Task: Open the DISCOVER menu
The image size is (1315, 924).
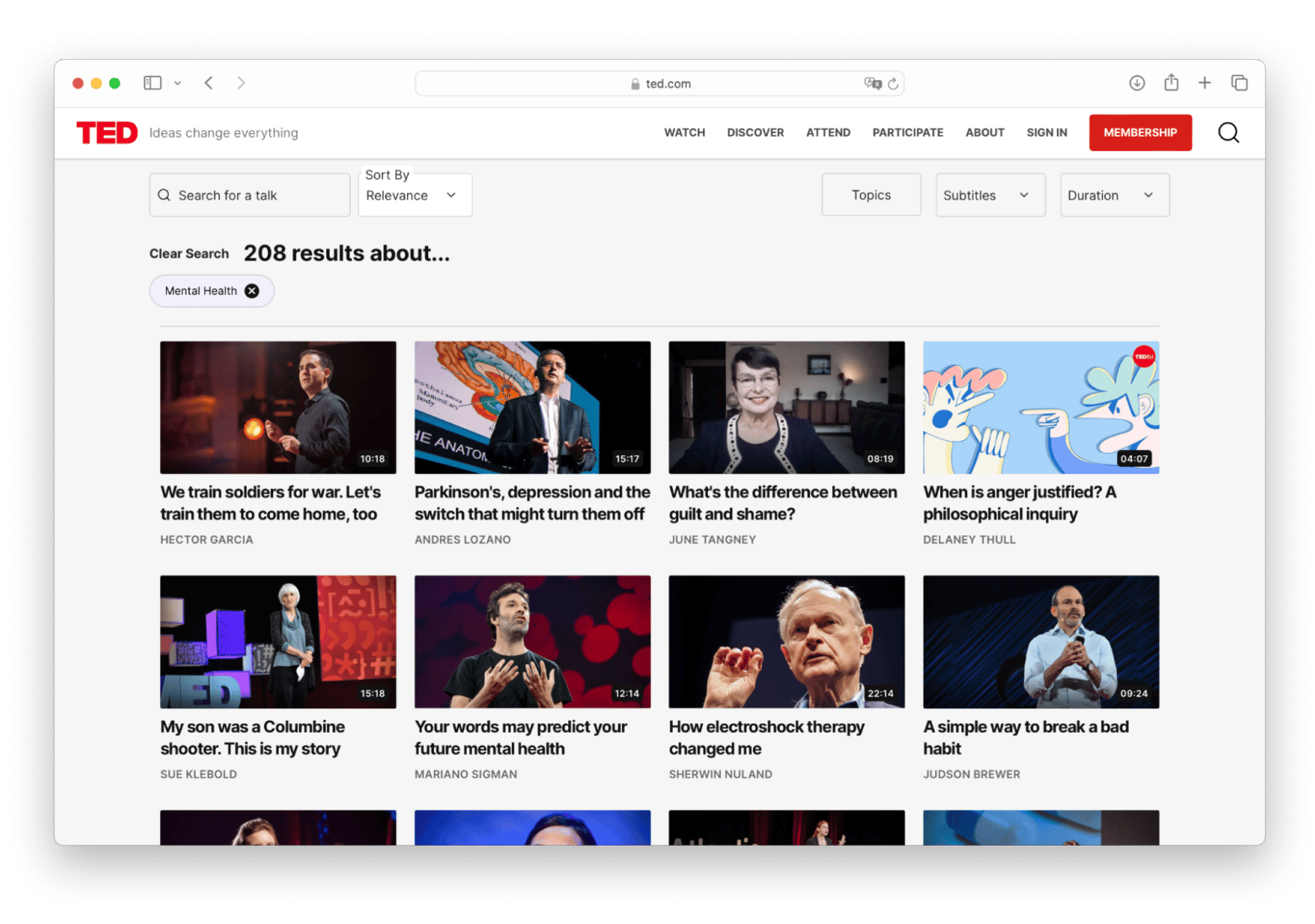Action: (x=755, y=132)
